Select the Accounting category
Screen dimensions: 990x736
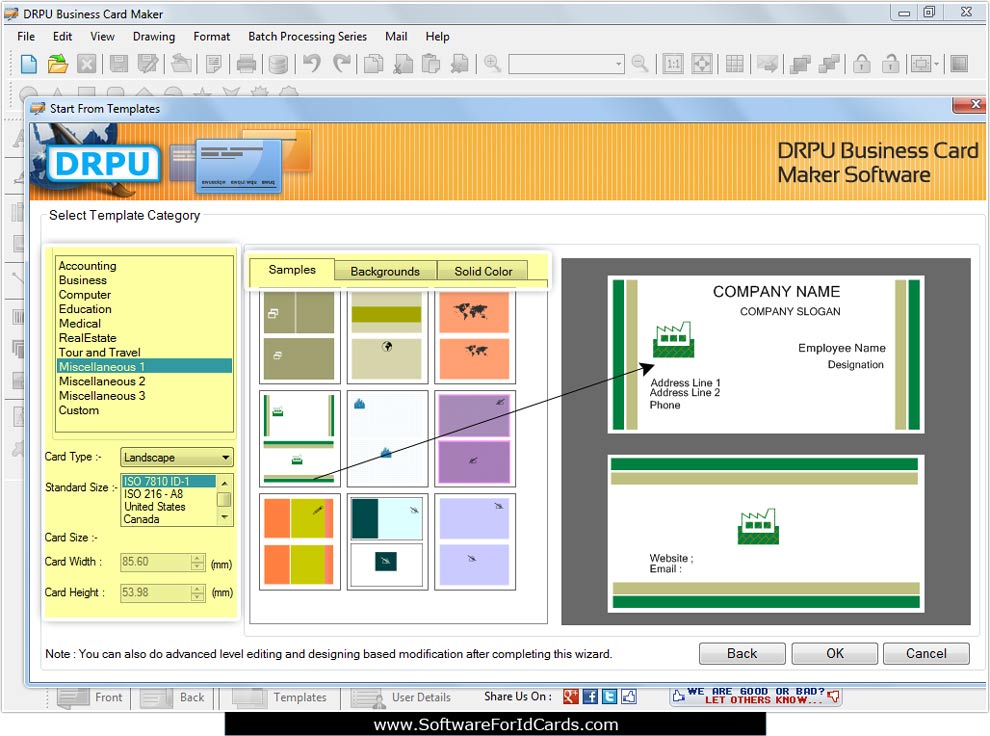[x=88, y=266]
